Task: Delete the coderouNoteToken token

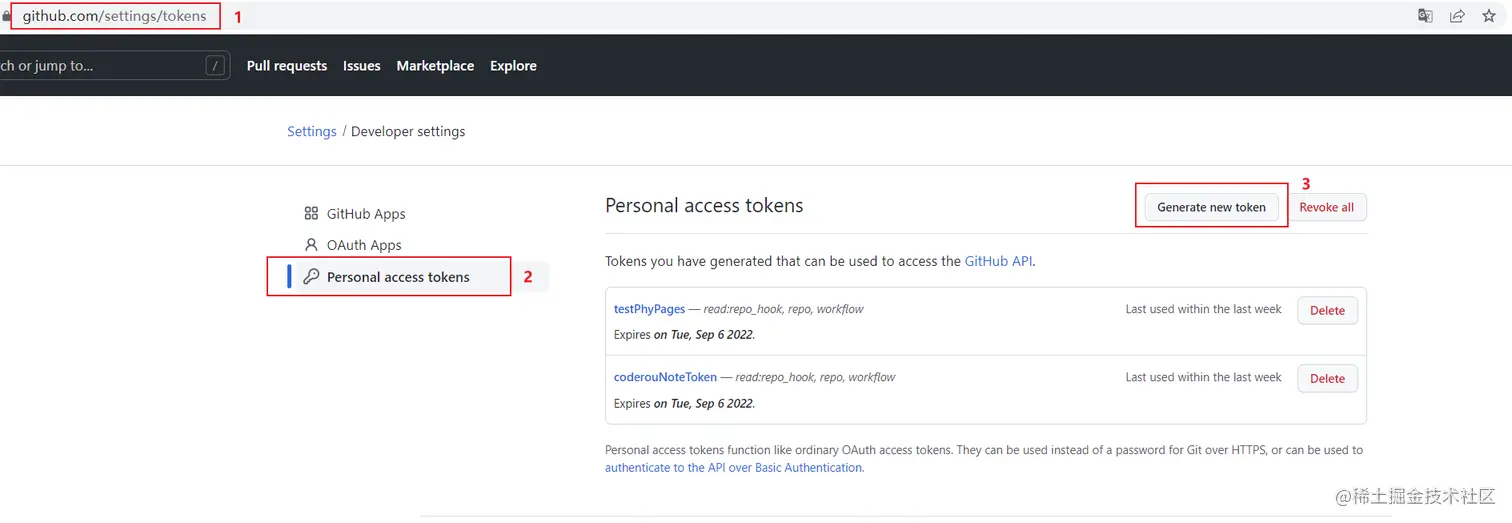Action: pyautogui.click(x=1327, y=378)
